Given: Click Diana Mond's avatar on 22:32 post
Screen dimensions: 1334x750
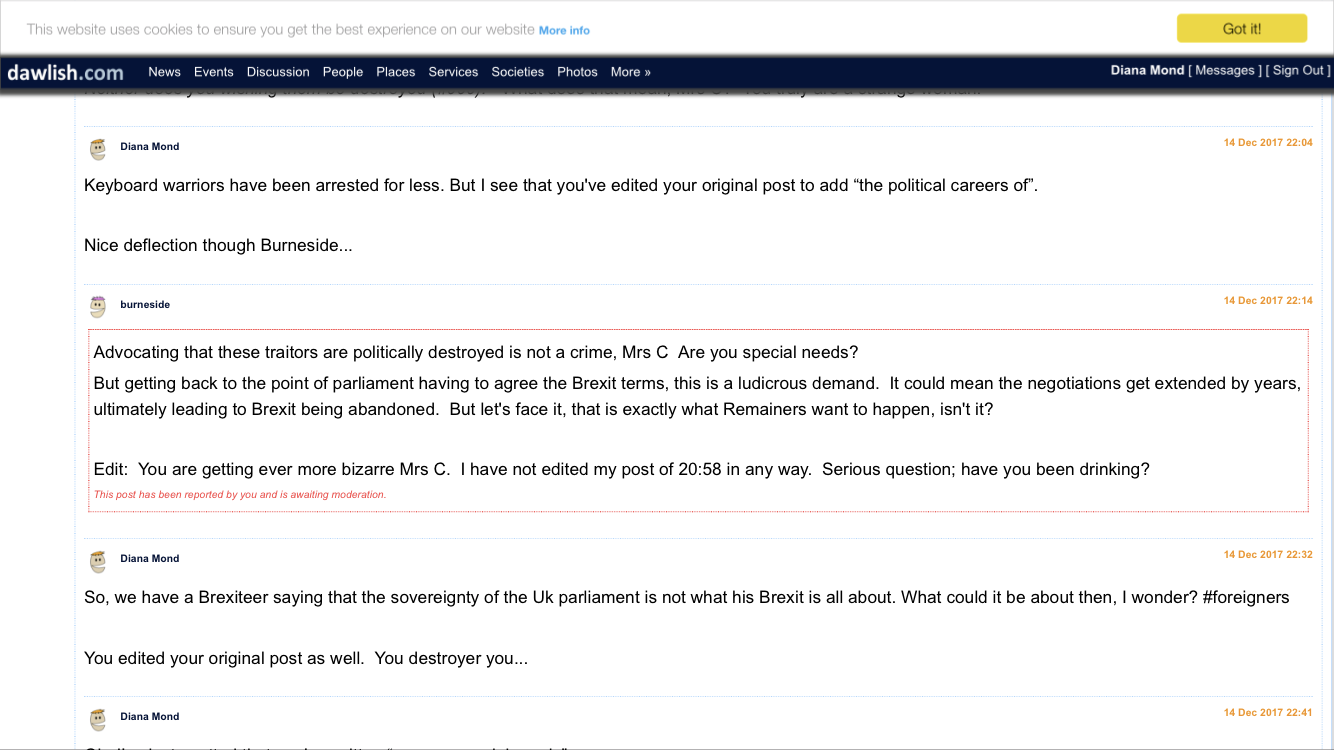Looking at the screenshot, I should 98,561.
